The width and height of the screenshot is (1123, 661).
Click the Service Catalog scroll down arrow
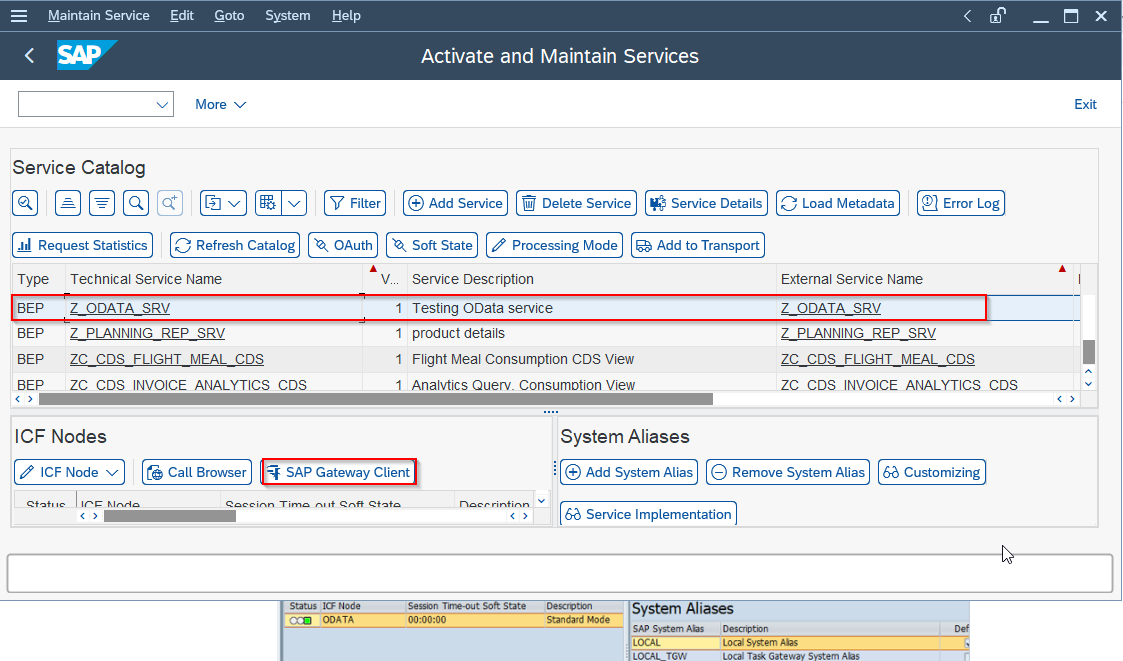(x=1089, y=384)
